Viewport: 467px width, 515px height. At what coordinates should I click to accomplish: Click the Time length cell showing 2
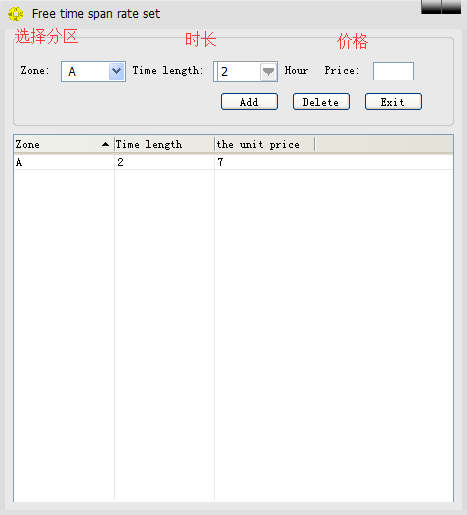point(164,162)
